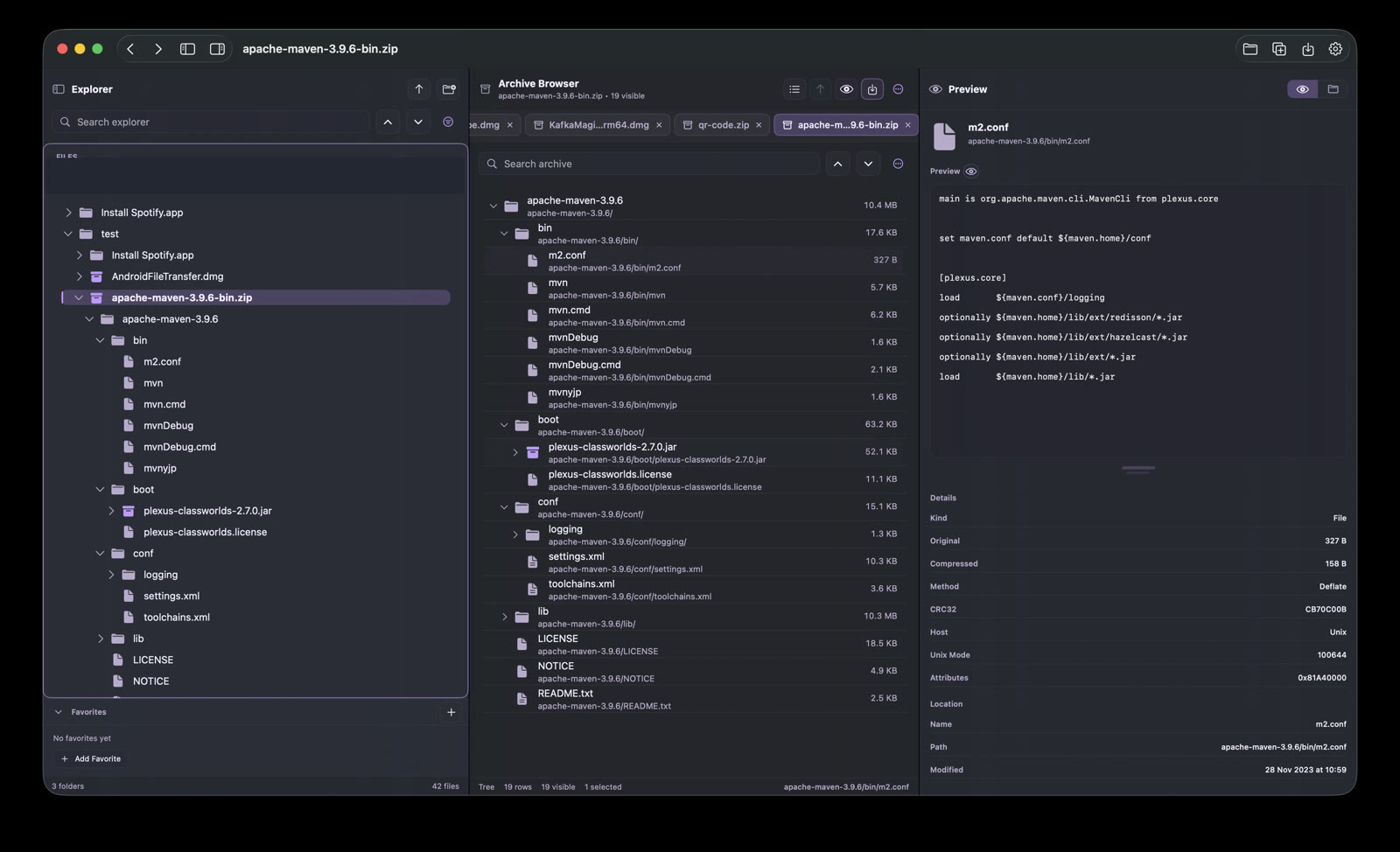Image resolution: width=1400 pixels, height=852 pixels.
Task: Click the preview pane divider handle
Action: point(1138,468)
